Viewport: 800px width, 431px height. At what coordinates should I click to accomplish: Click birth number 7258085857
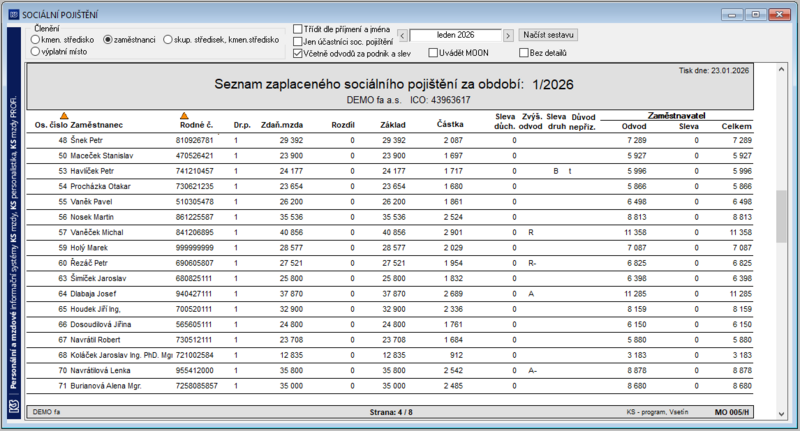(x=196, y=386)
